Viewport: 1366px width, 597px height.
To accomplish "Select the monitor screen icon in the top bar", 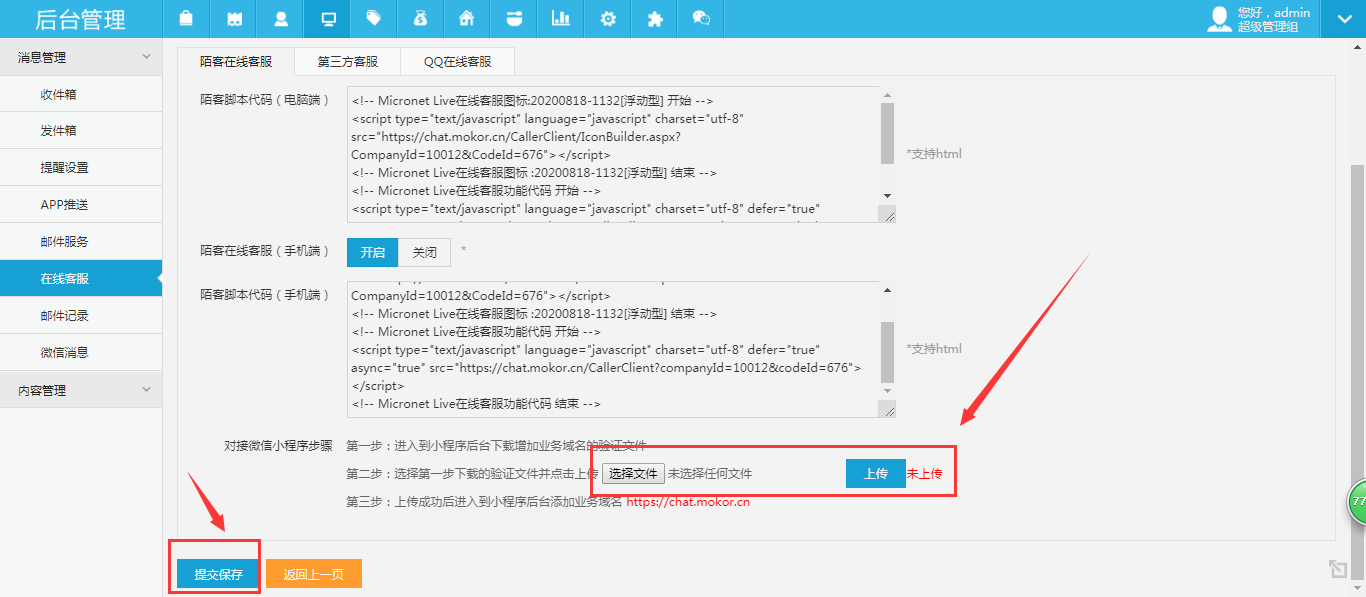I will coord(327,18).
